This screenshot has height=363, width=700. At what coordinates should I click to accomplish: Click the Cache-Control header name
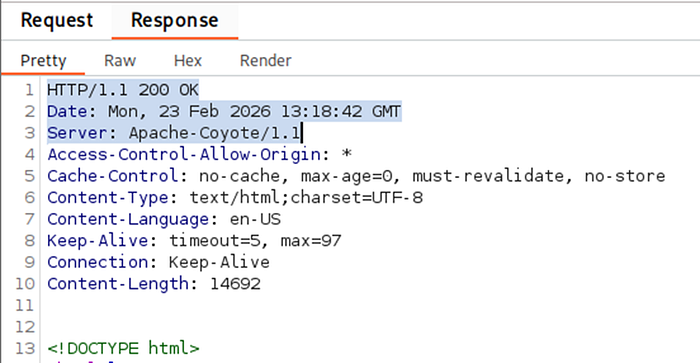pyautogui.click(x=113, y=176)
